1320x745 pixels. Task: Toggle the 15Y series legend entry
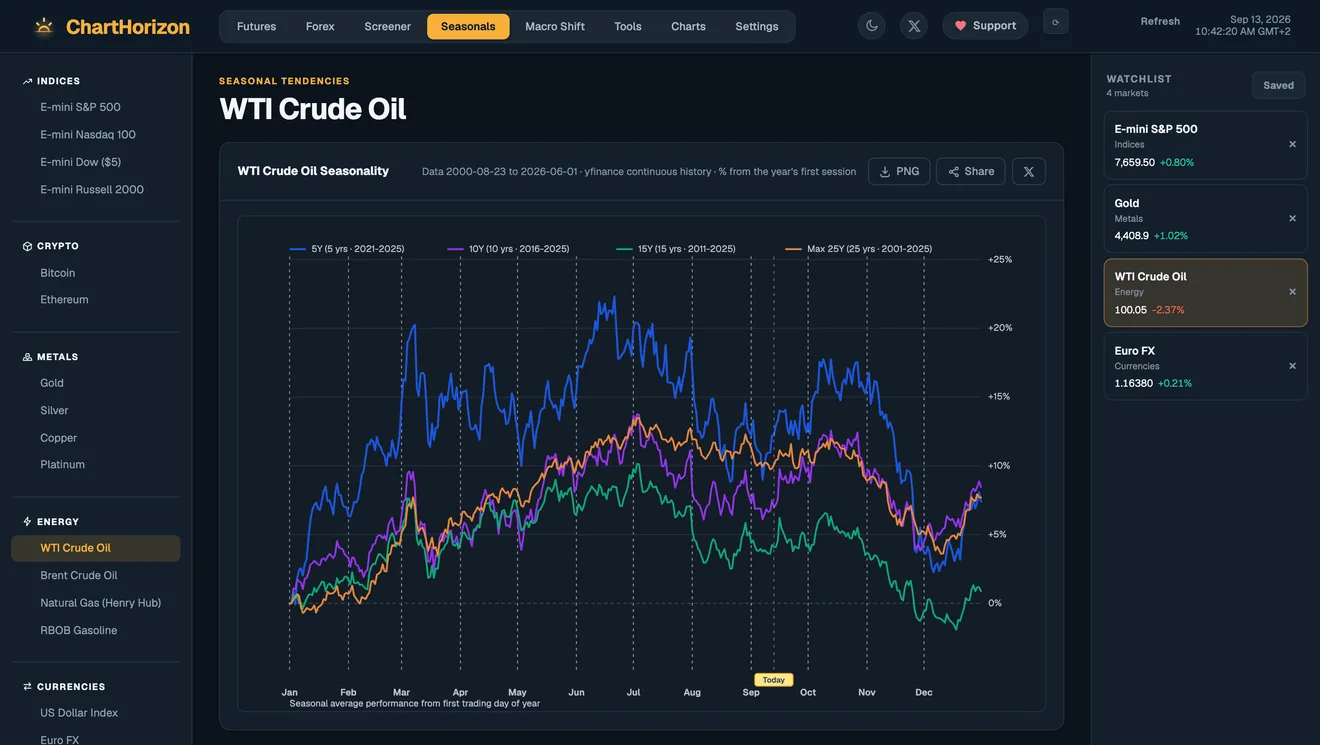pos(676,249)
